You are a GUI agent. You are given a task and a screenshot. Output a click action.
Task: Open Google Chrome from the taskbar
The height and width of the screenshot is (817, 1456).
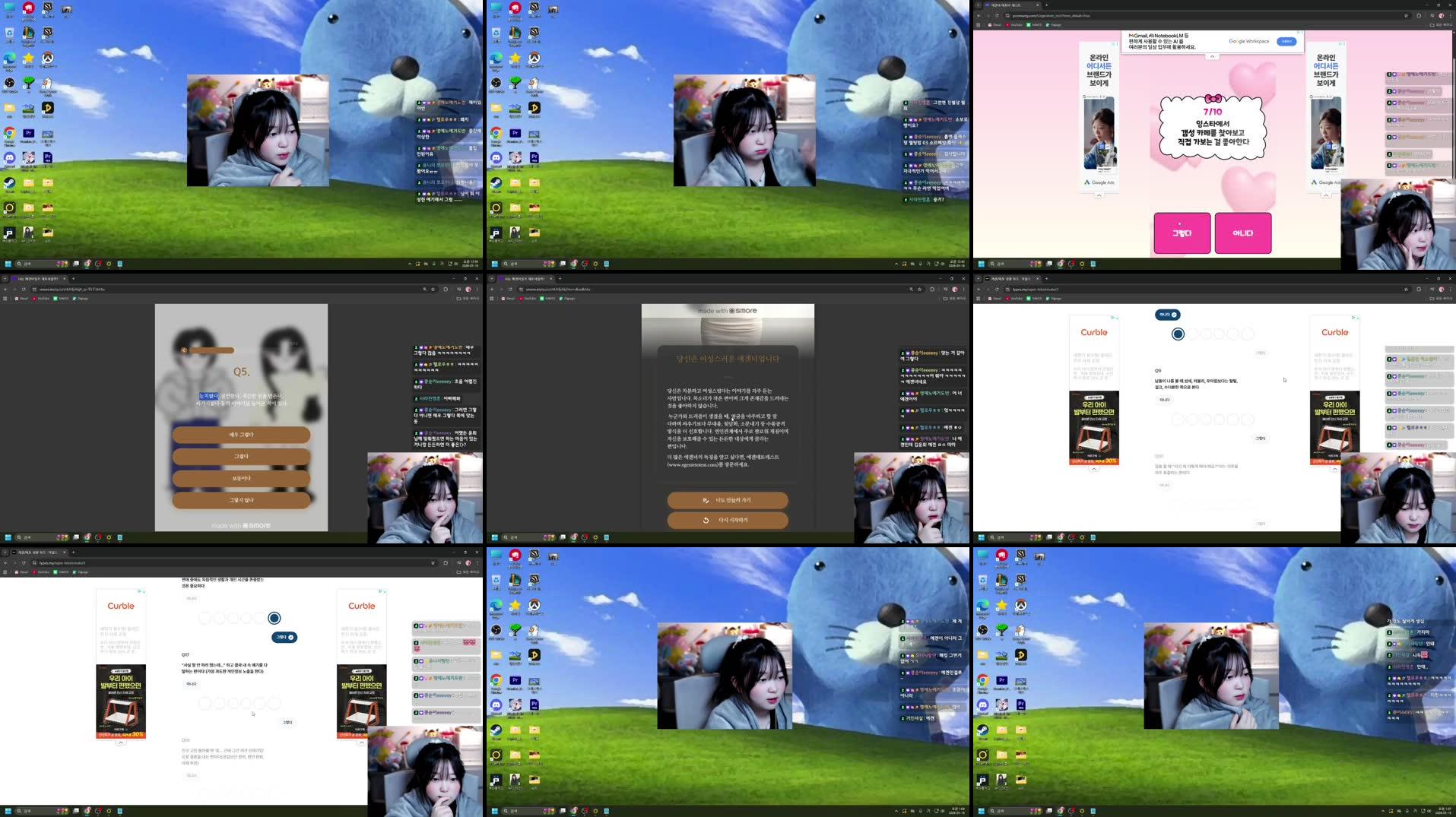(87, 264)
